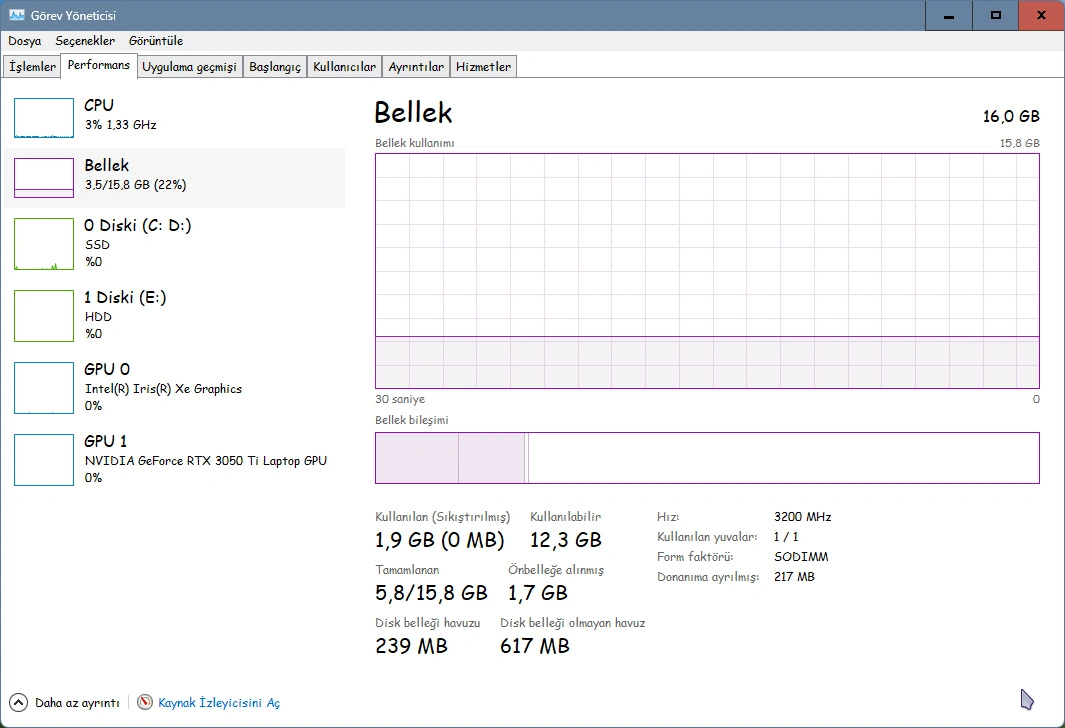Open the Görüntüle menu
This screenshot has width=1065, height=728.
156,41
